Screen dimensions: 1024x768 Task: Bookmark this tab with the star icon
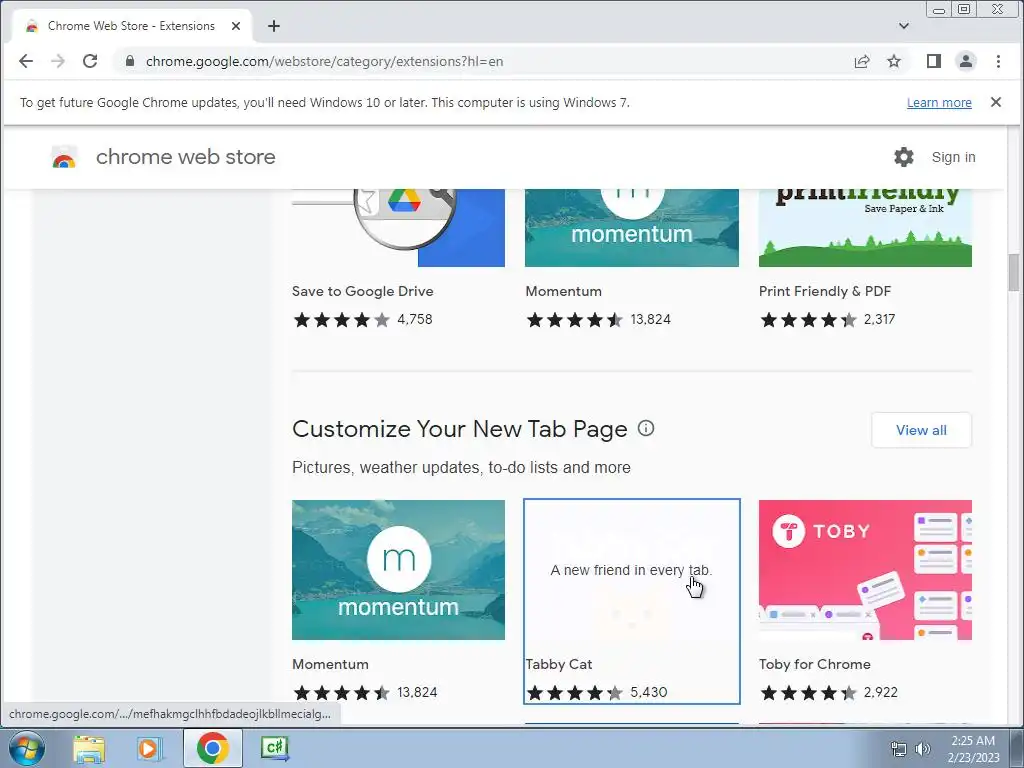[x=894, y=61]
